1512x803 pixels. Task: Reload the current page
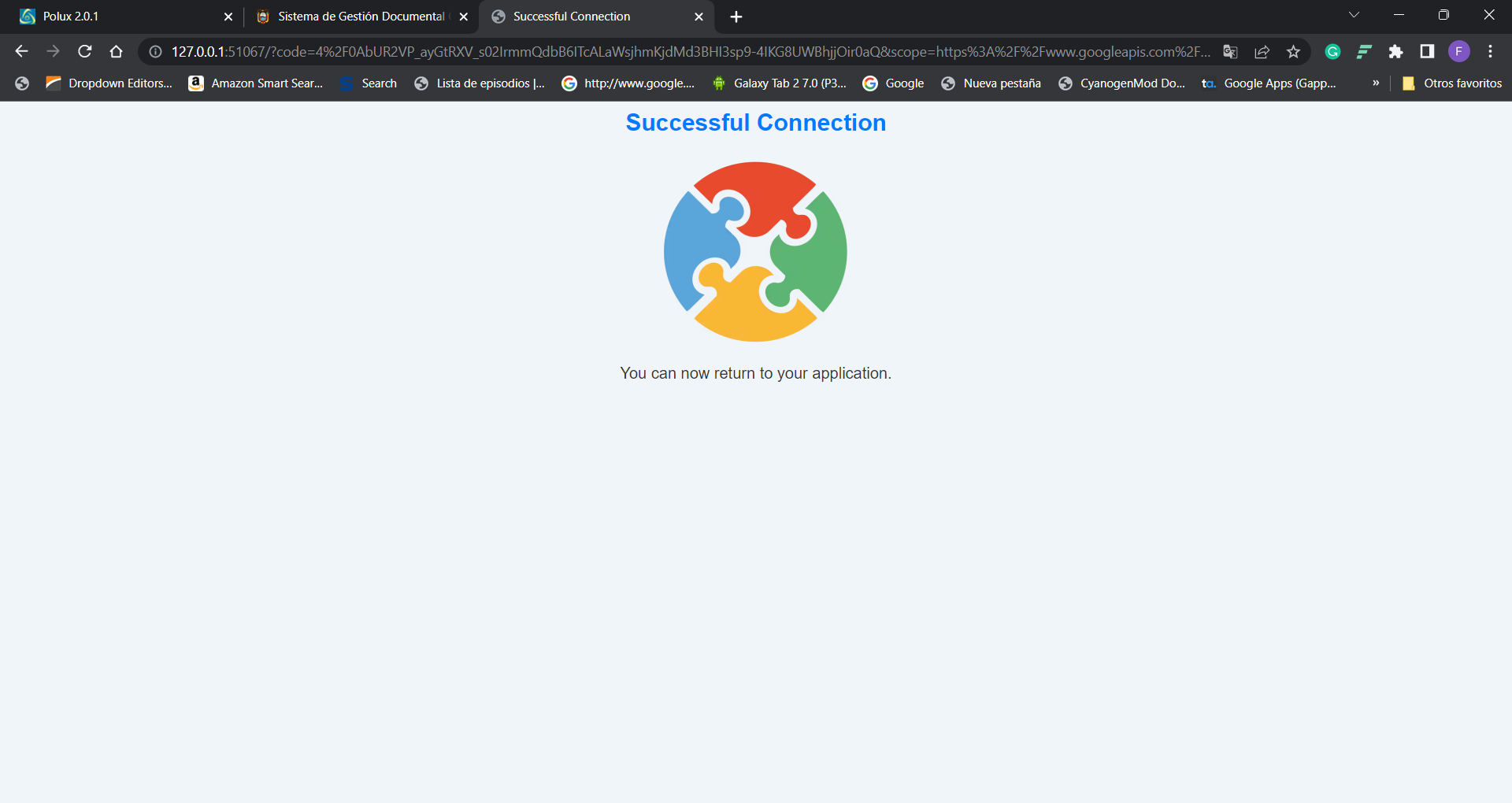(x=84, y=51)
